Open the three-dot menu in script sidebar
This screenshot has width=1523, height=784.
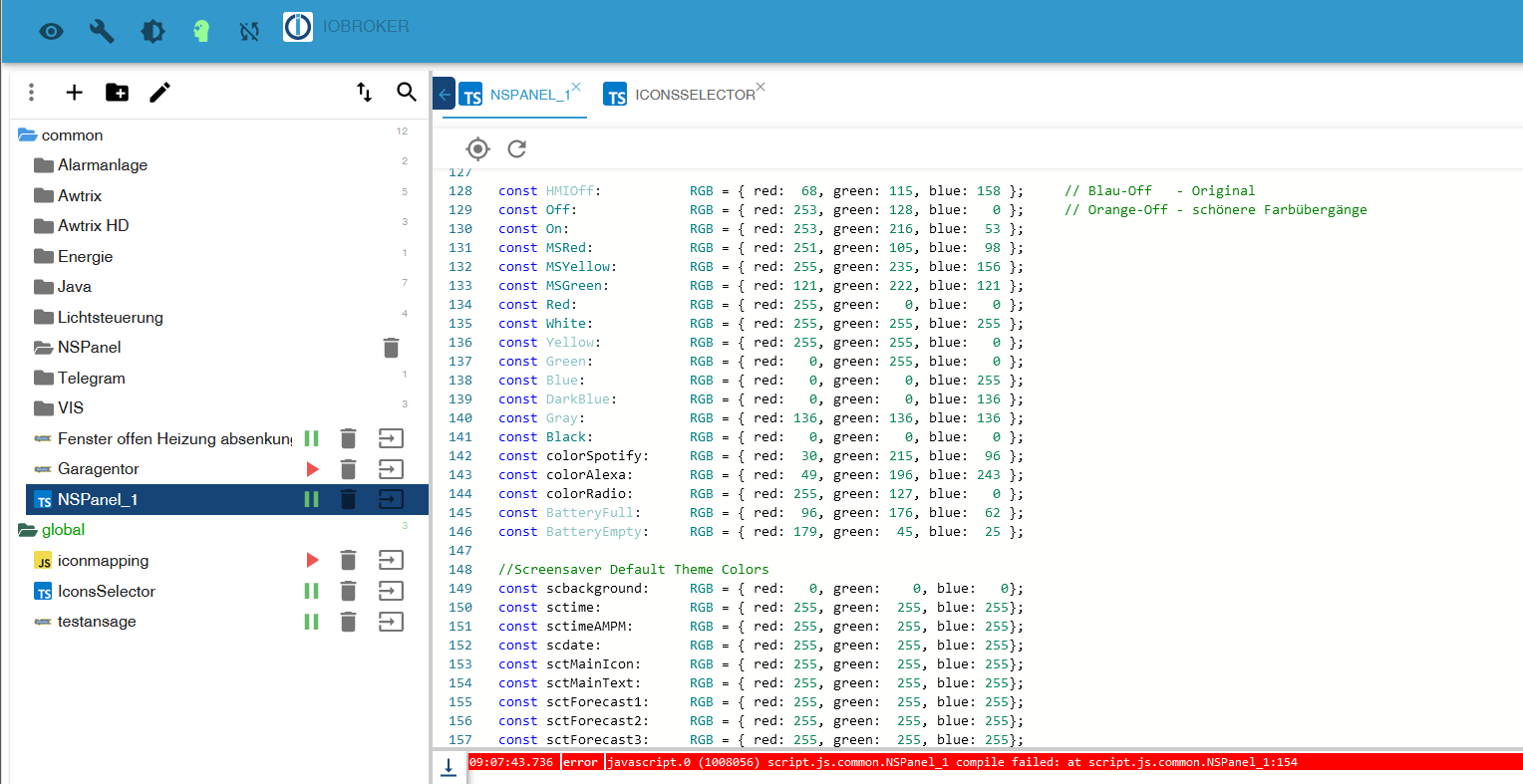click(32, 92)
